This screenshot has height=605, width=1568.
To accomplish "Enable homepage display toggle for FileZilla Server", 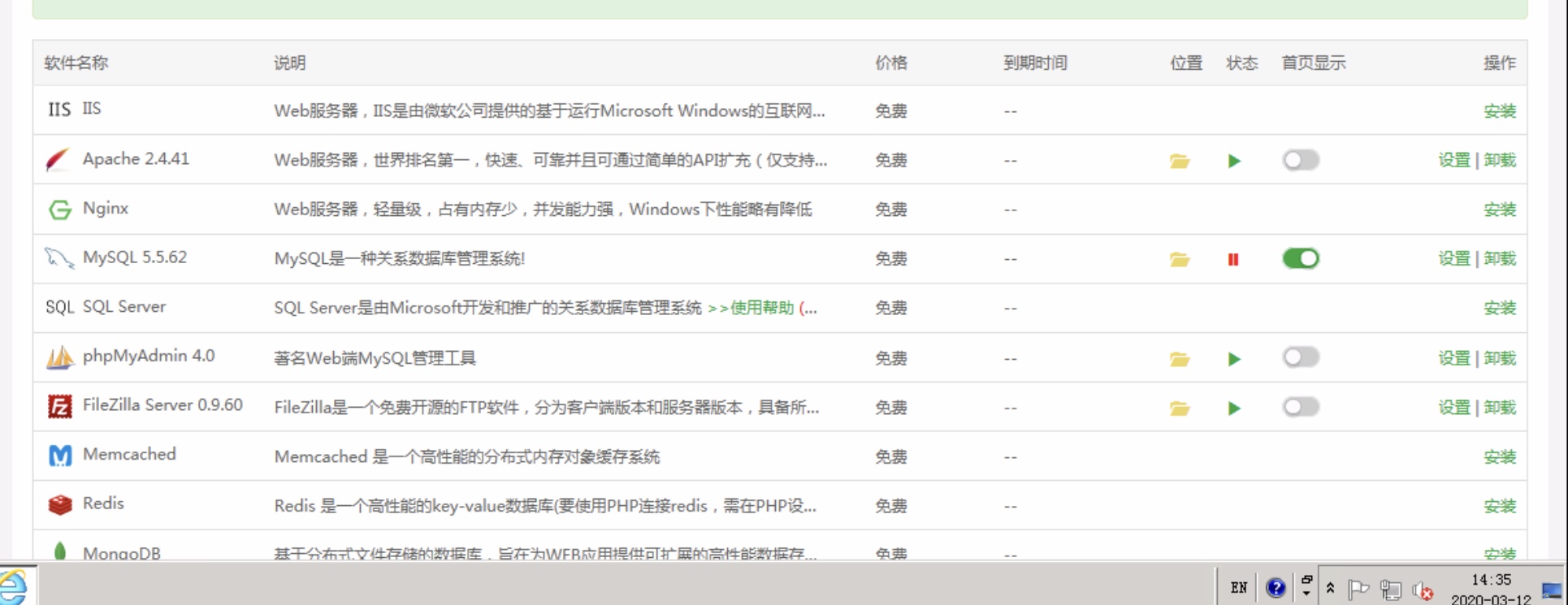I will [1301, 407].
